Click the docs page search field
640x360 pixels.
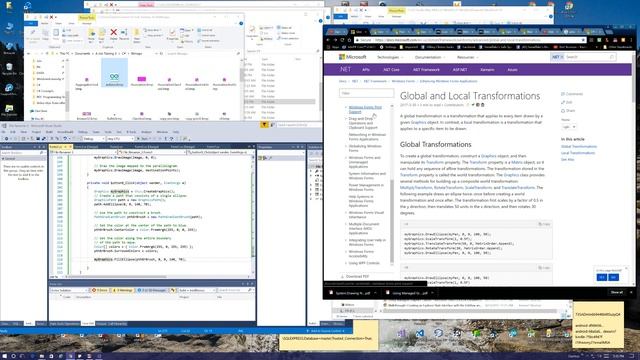point(590,57)
